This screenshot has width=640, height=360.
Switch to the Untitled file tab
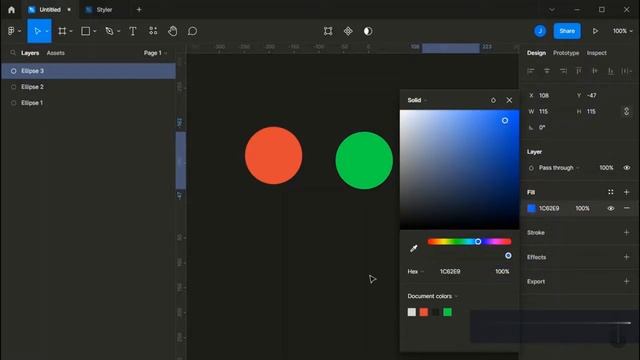point(50,10)
